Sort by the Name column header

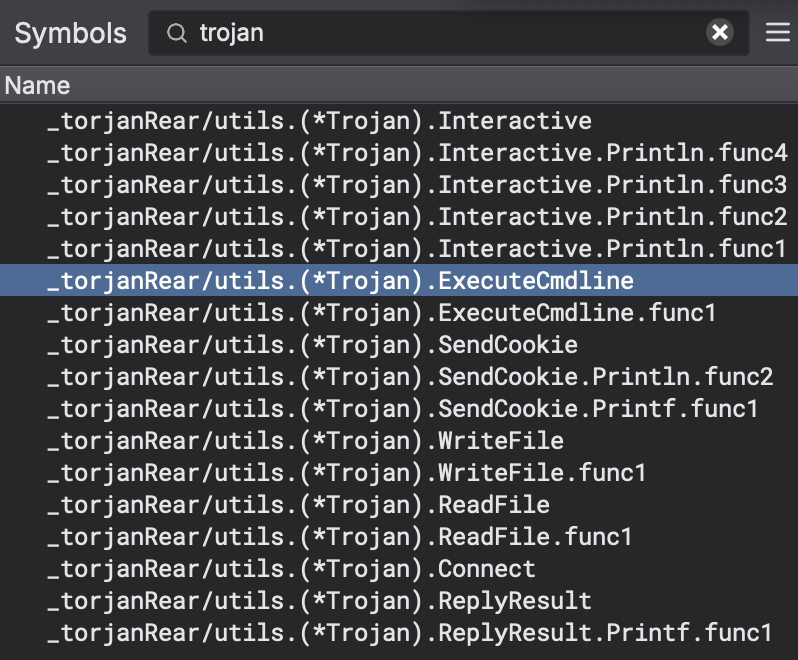point(38,86)
